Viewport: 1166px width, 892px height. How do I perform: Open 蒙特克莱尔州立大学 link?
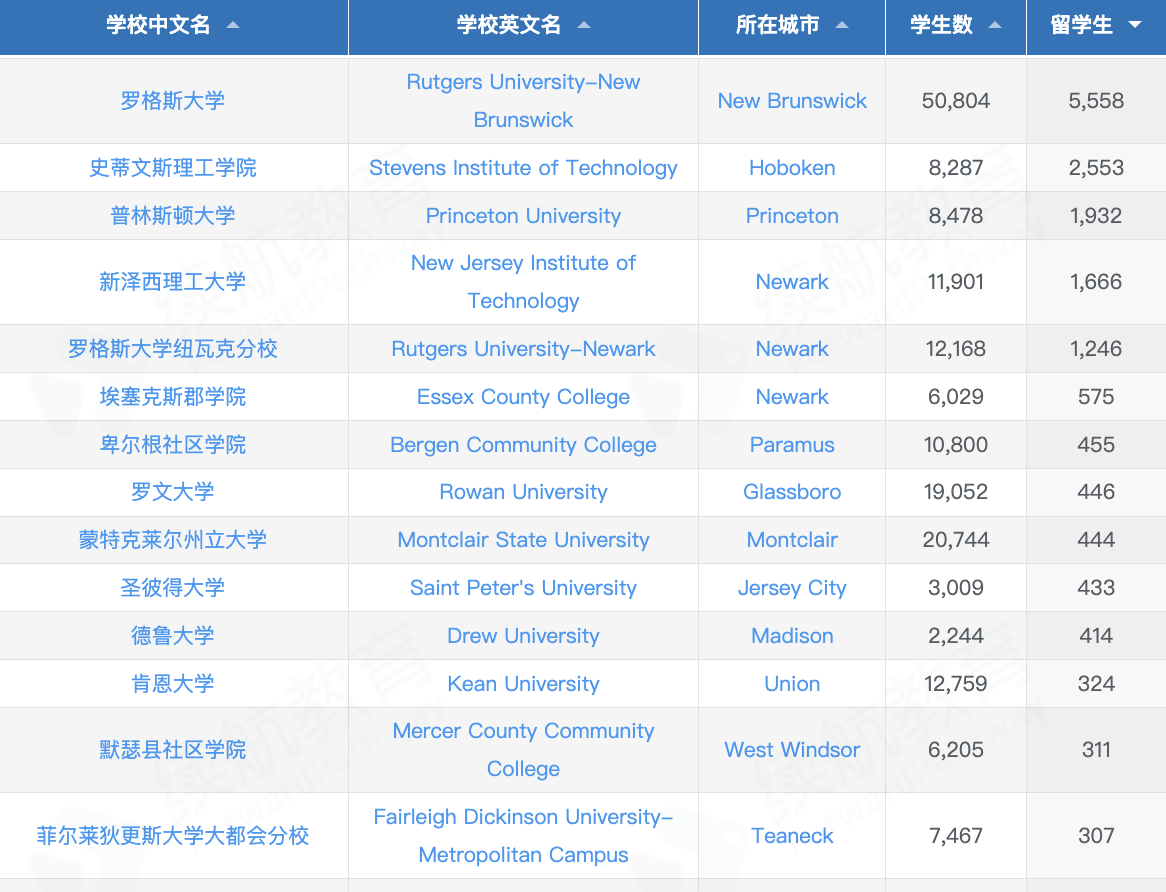tap(173, 540)
